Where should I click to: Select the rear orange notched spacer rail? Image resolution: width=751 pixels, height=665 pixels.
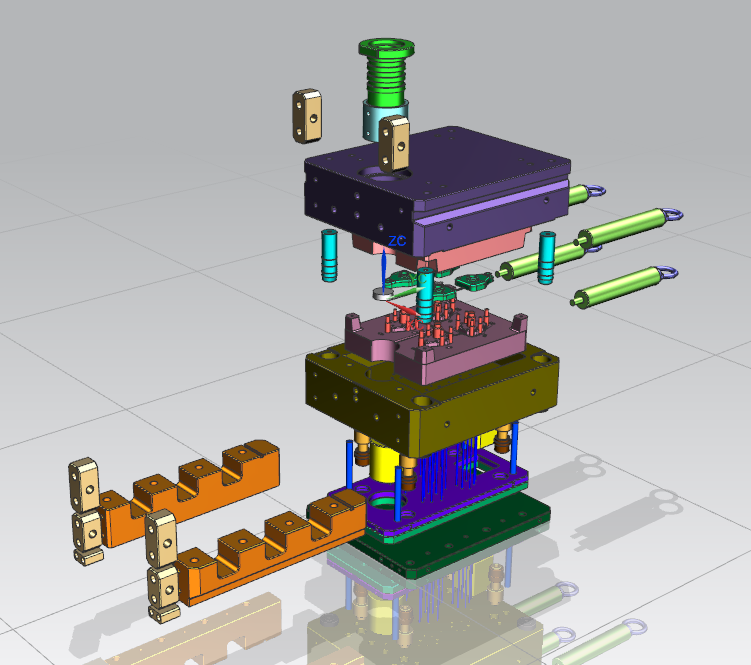189,491
